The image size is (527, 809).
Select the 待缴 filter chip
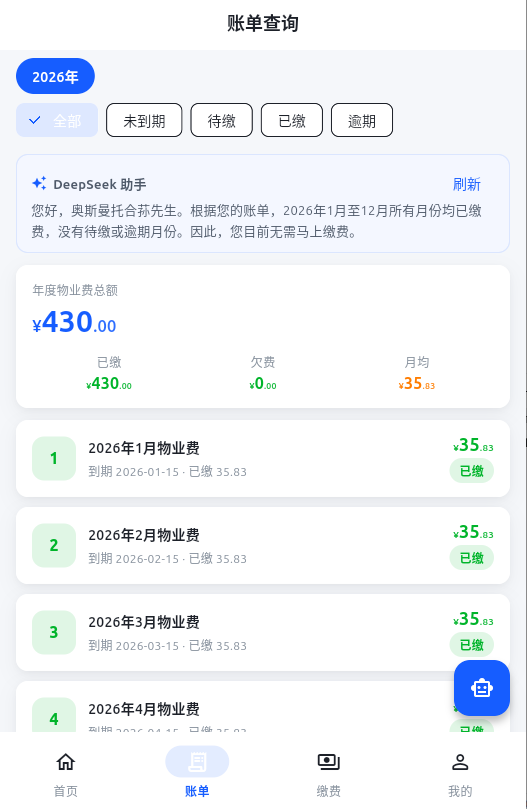pyautogui.click(x=221, y=120)
